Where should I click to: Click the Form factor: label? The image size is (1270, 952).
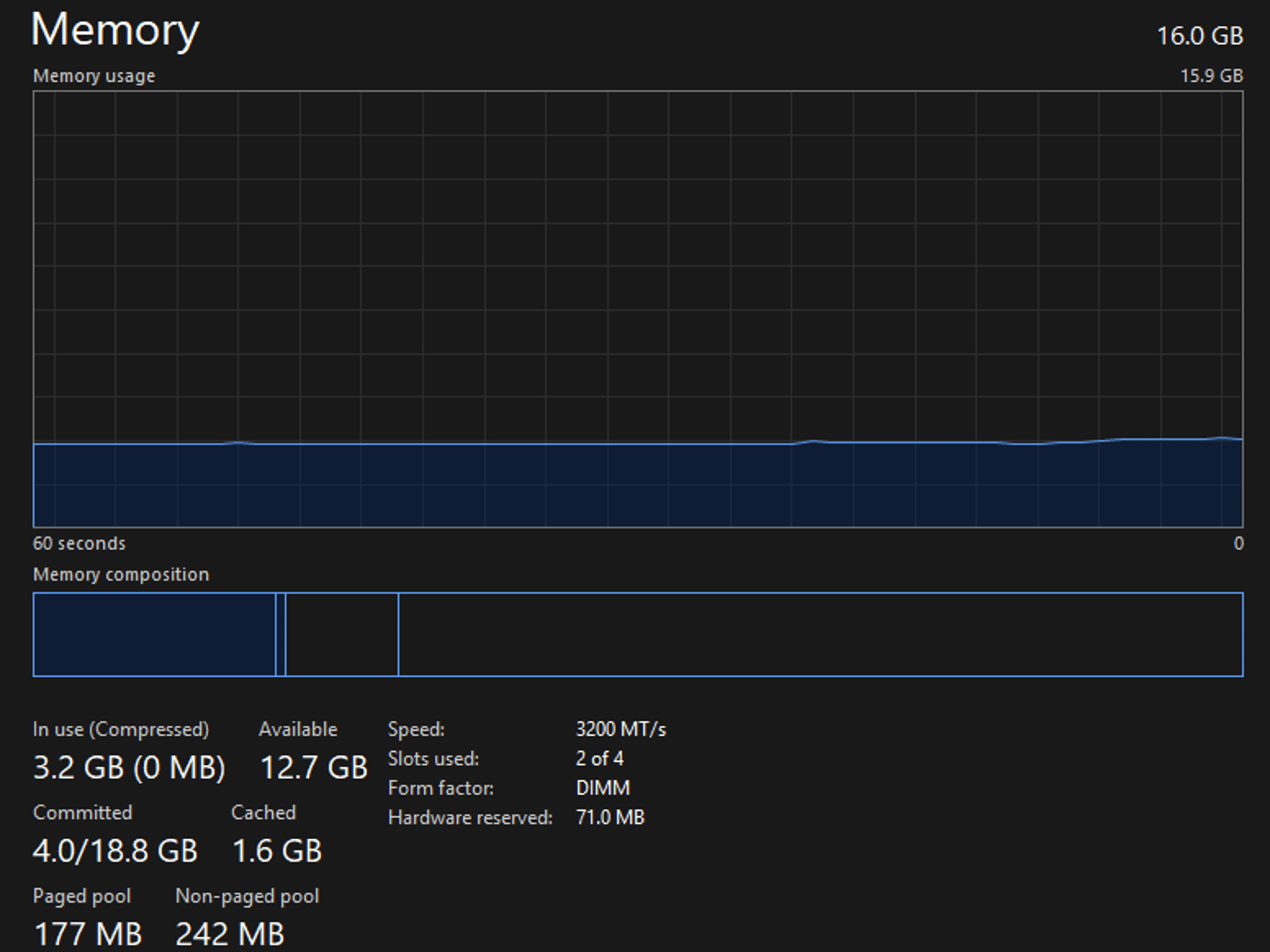[441, 788]
